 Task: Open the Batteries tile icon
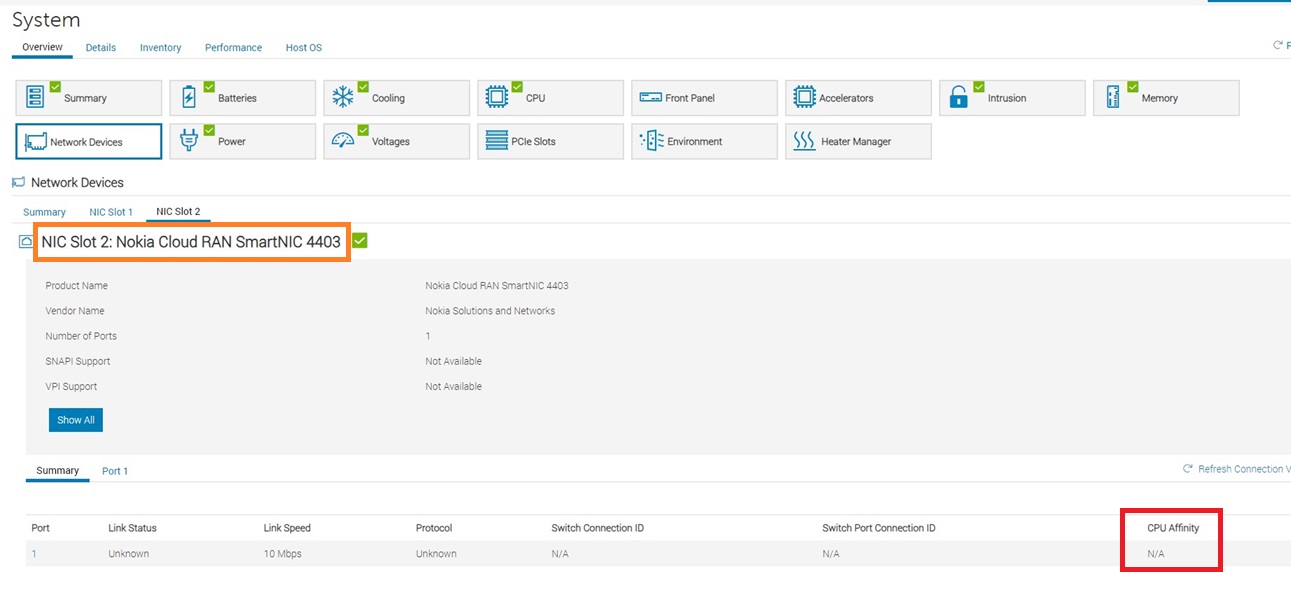point(189,98)
